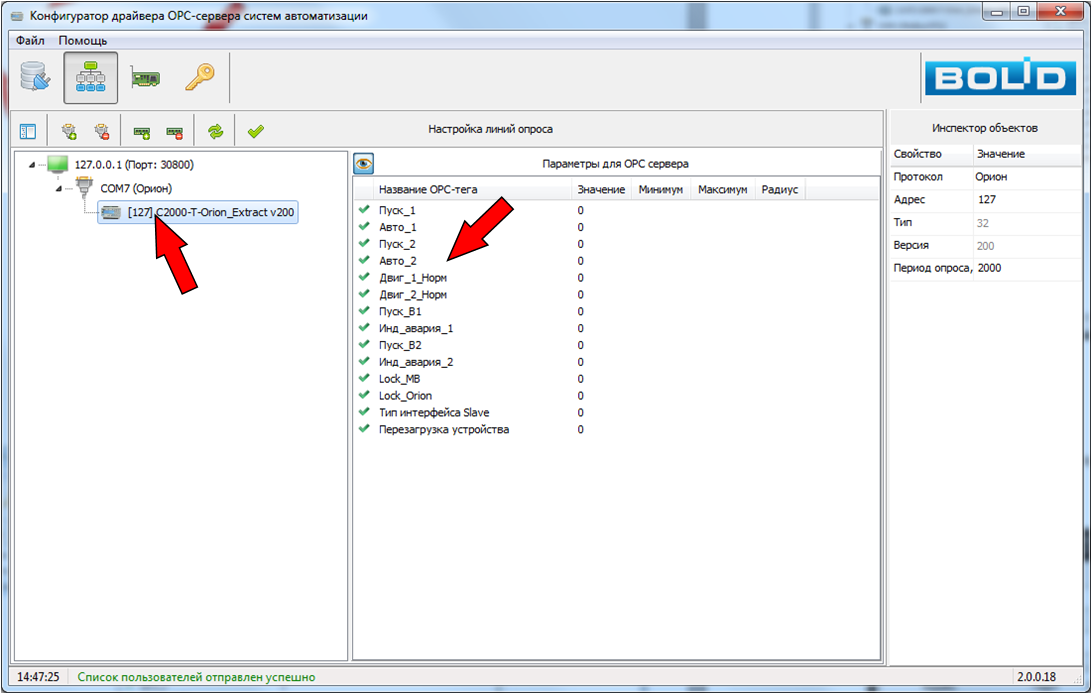This screenshot has width=1092, height=694.
Task: Select the polling lines tree view icon
Action: pos(90,79)
